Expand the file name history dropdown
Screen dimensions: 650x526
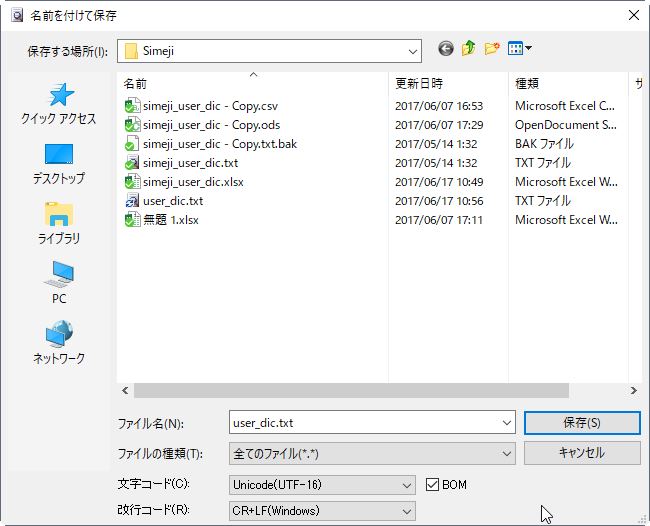coord(507,423)
